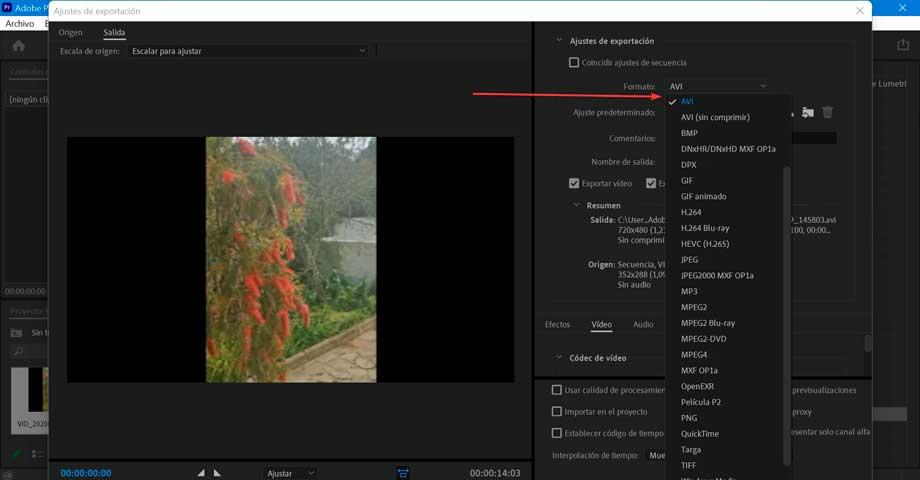Open the Ajustar zoom level dropdown
920x480 pixels.
[x=290, y=473]
